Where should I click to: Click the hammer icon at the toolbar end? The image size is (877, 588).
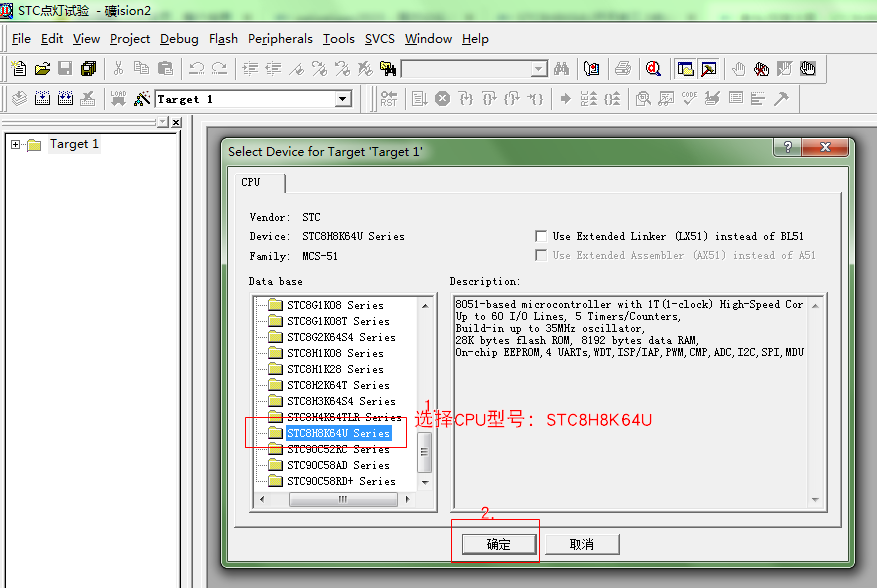coord(781,99)
